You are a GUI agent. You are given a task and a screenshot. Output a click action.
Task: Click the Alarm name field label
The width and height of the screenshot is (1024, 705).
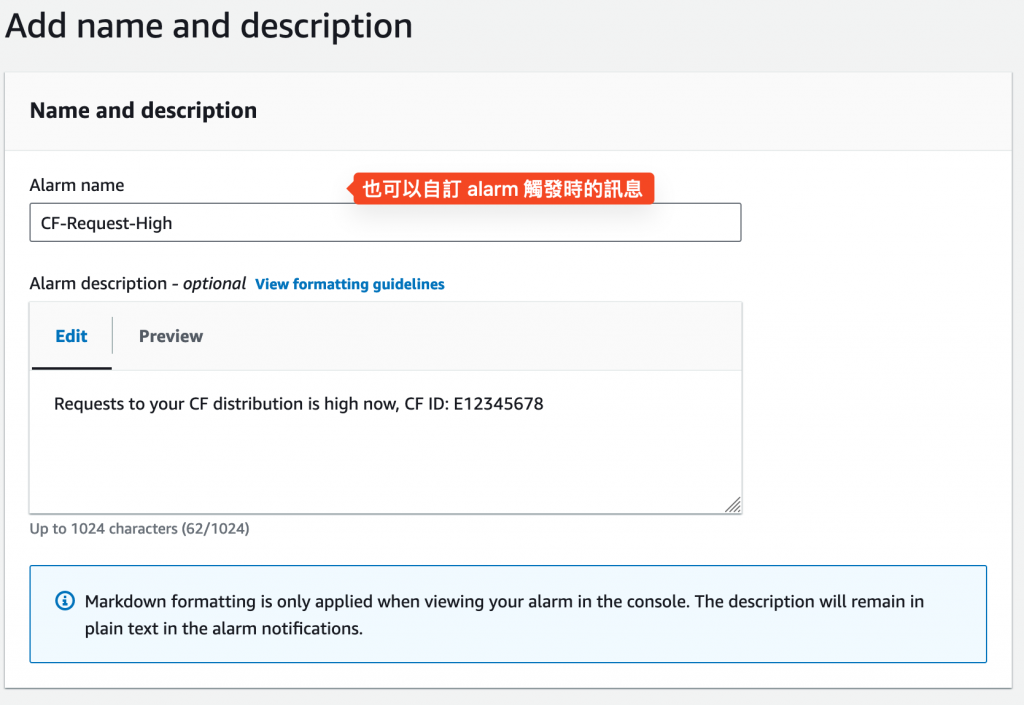77,185
